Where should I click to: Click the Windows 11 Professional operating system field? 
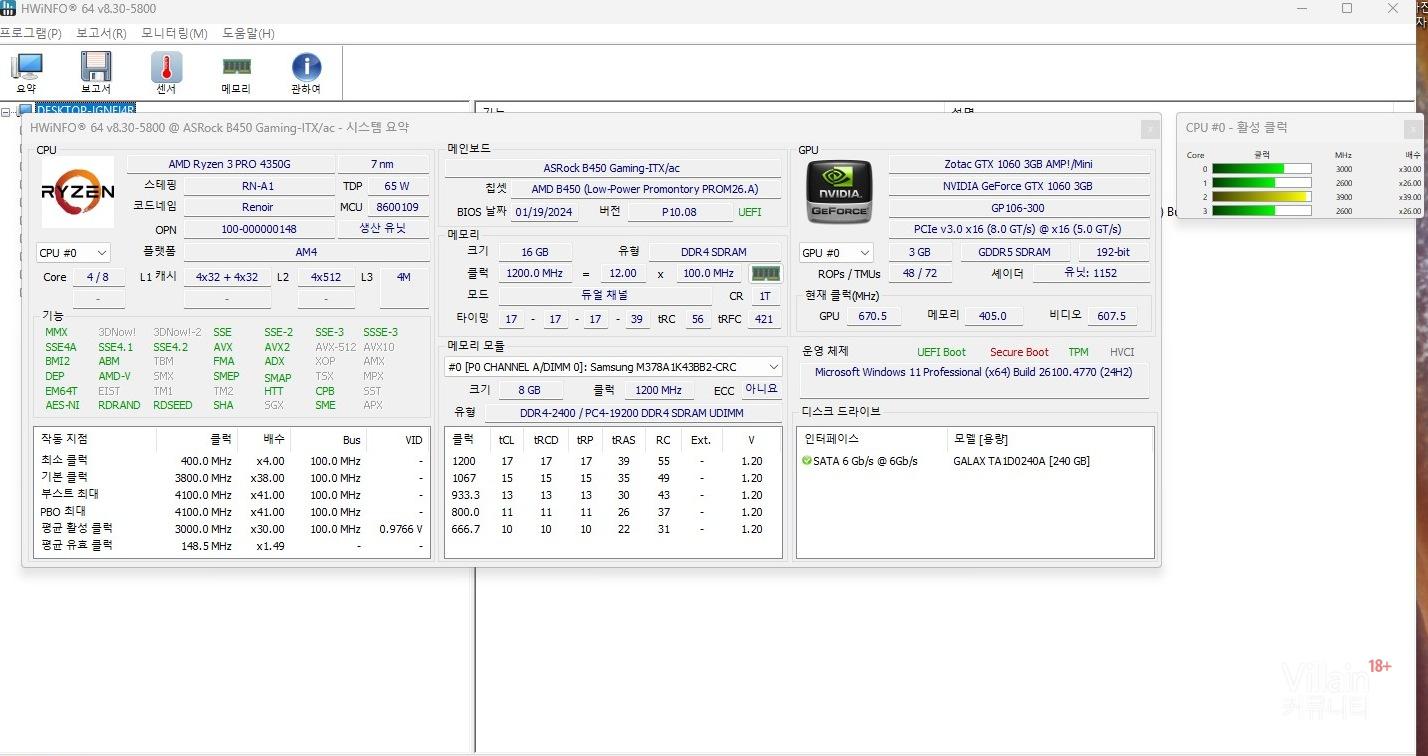[975, 372]
